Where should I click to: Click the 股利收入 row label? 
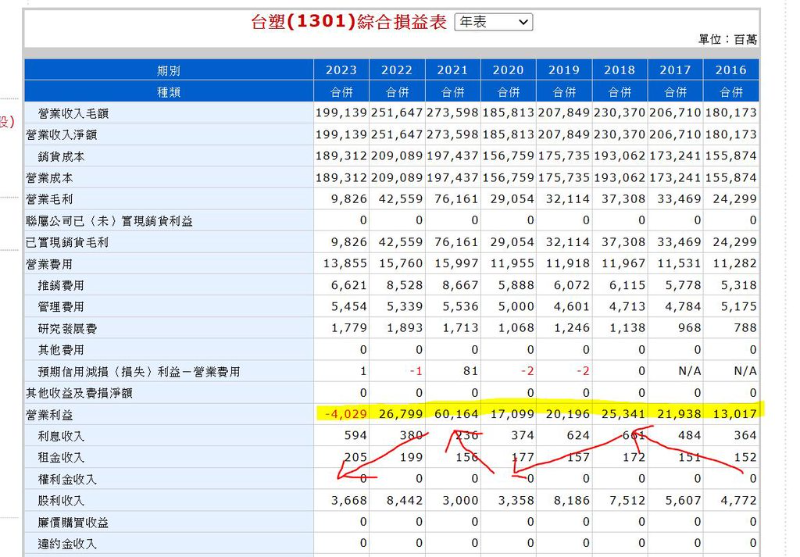[x=61, y=500]
